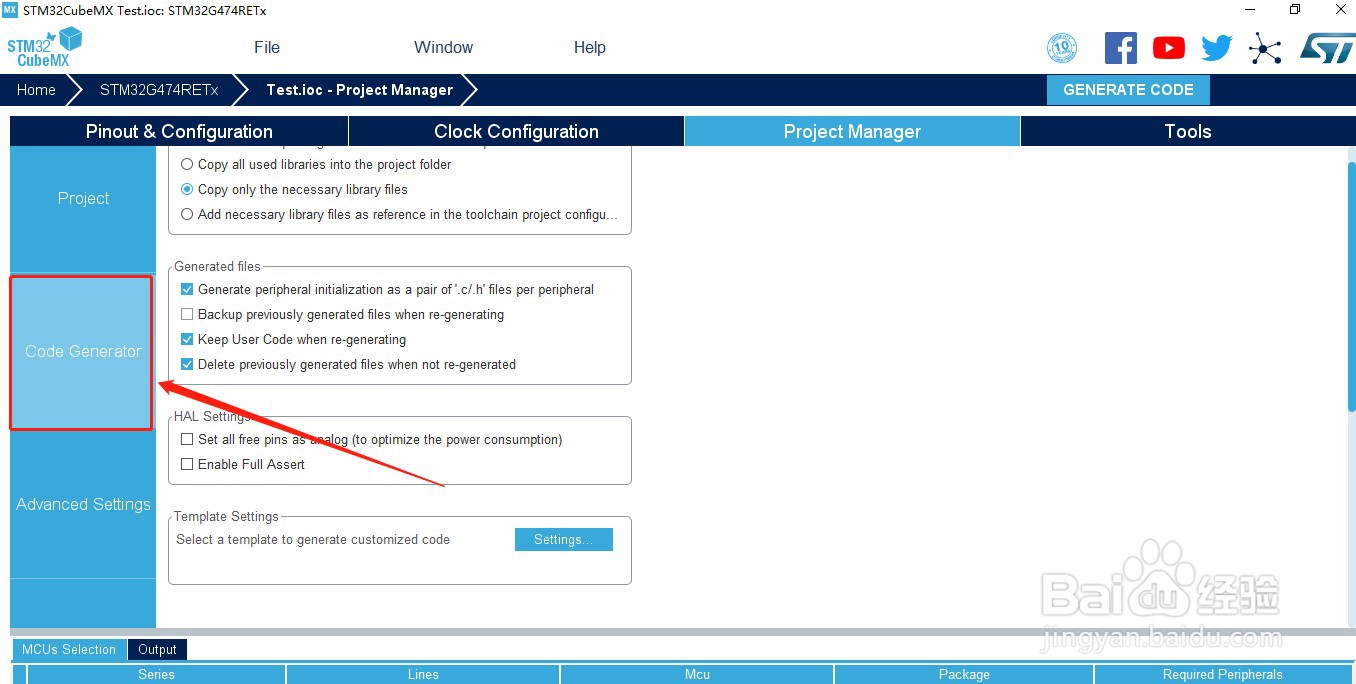Image resolution: width=1356 pixels, height=684 pixels.
Task: Switch to Output bottom tab
Action: click(x=157, y=649)
